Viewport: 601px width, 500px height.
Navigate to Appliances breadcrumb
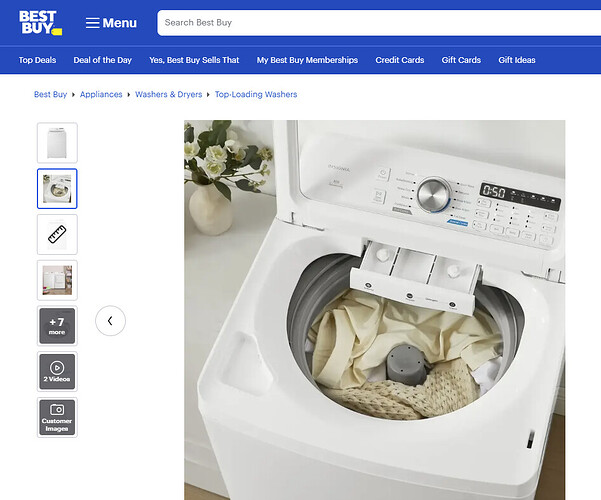click(x=101, y=94)
